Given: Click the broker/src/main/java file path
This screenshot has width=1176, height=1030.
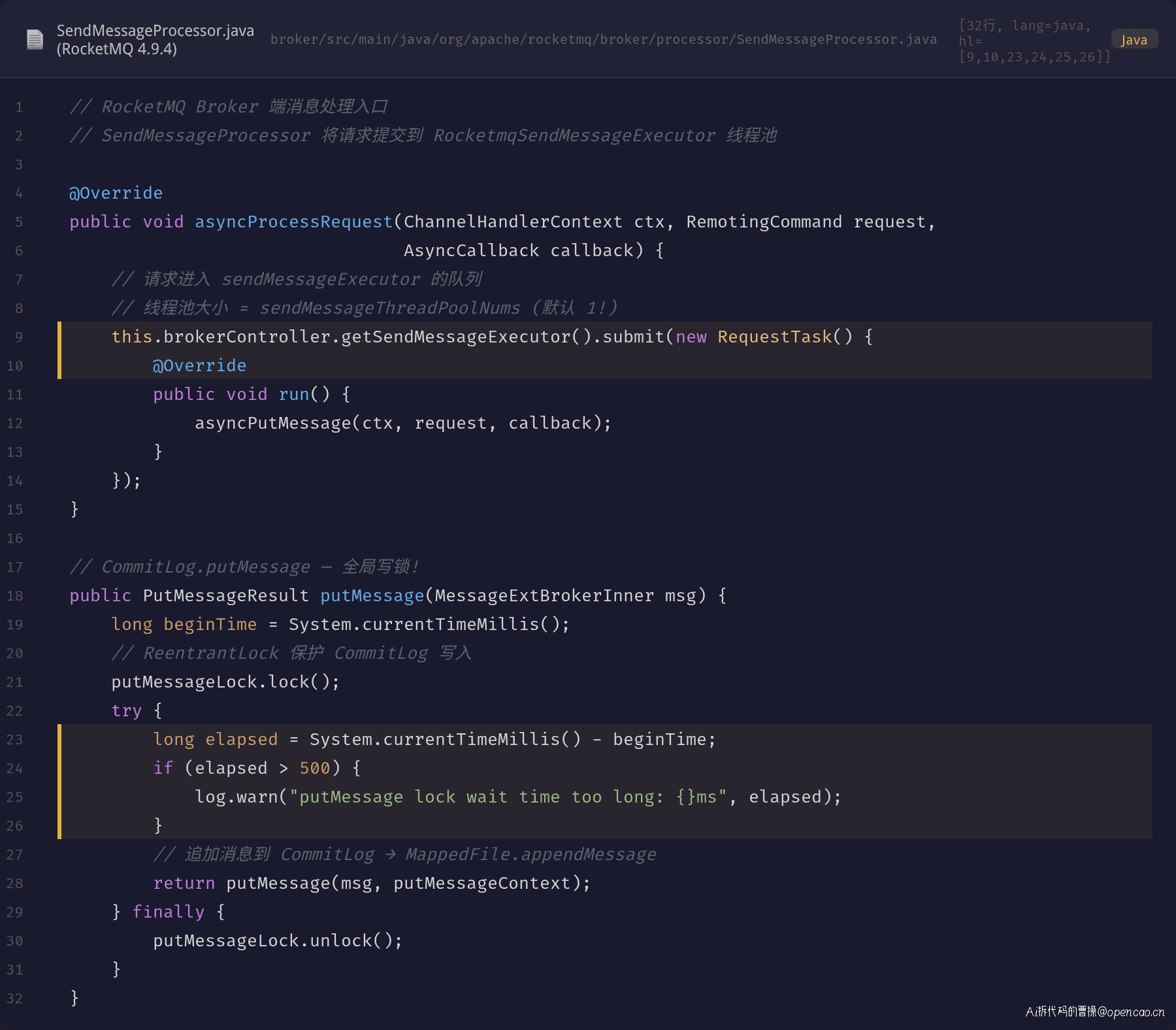Looking at the screenshot, I should 604,39.
